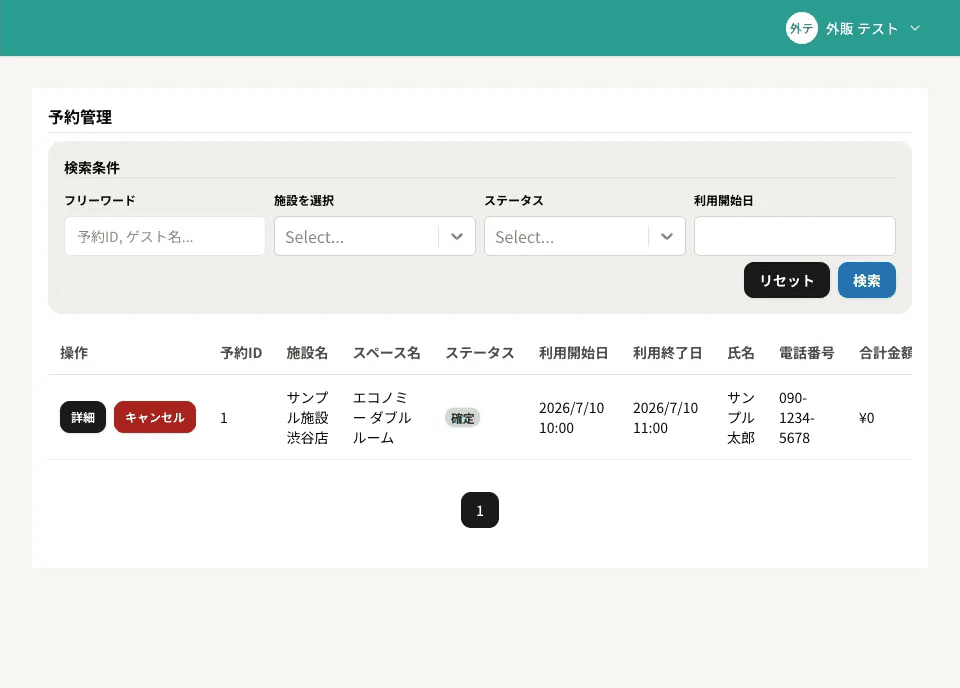Viewport: 960px width, 688px height.
Task: Open the ステータス Select dropdown
Action: coord(585,236)
